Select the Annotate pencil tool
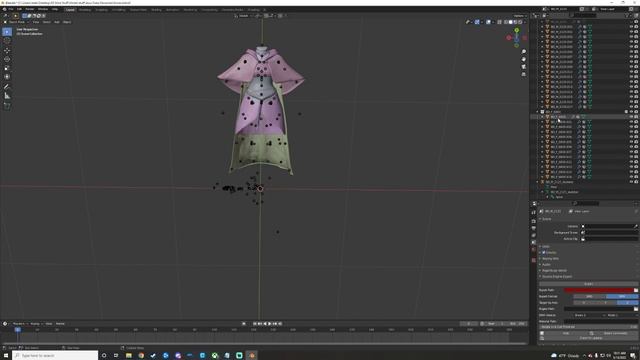Viewport: 640px width, 360px height. click(x=7, y=87)
